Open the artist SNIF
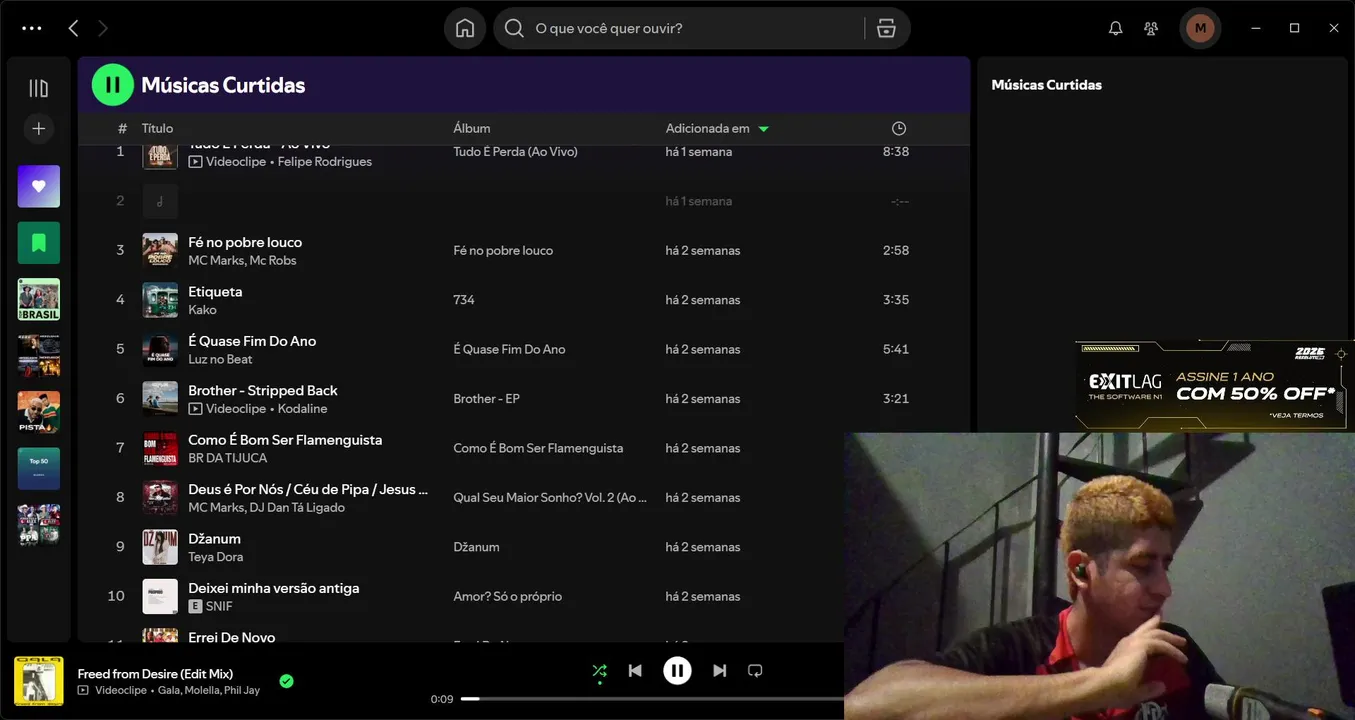 pyautogui.click(x=219, y=606)
